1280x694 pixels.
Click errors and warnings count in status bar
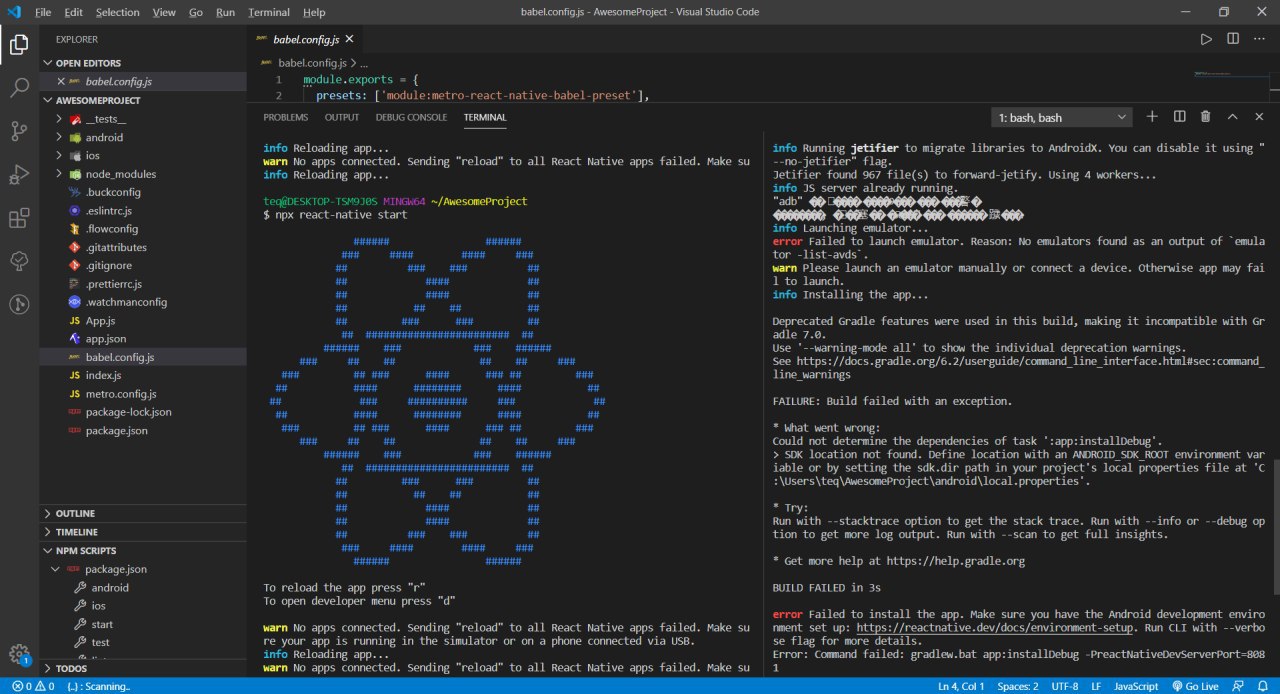point(32,686)
